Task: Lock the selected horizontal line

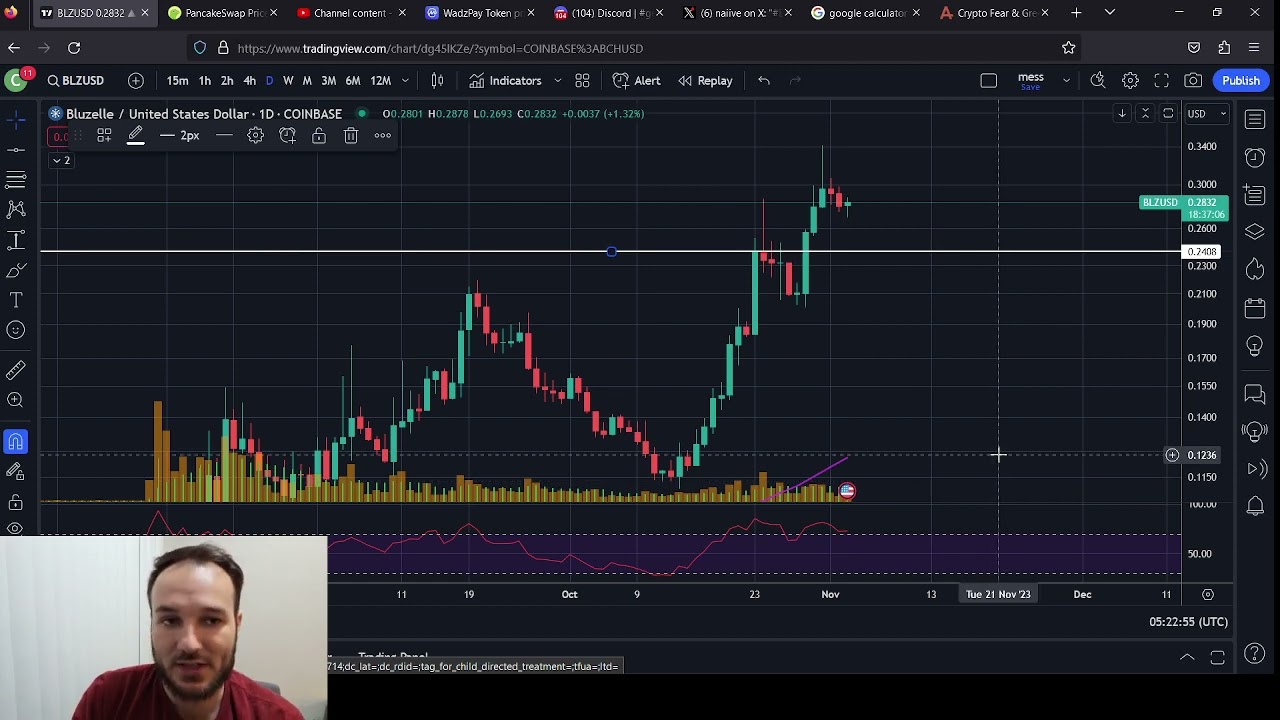Action: (319, 135)
